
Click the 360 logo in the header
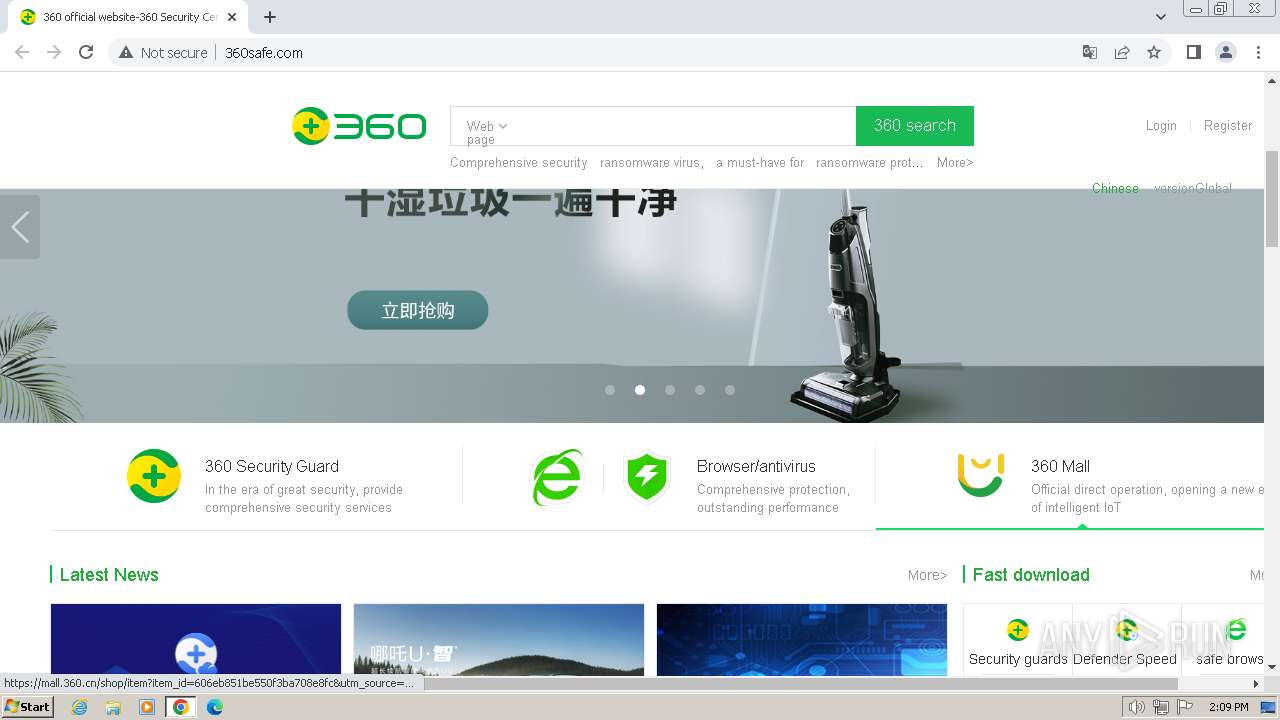pyautogui.click(x=359, y=126)
